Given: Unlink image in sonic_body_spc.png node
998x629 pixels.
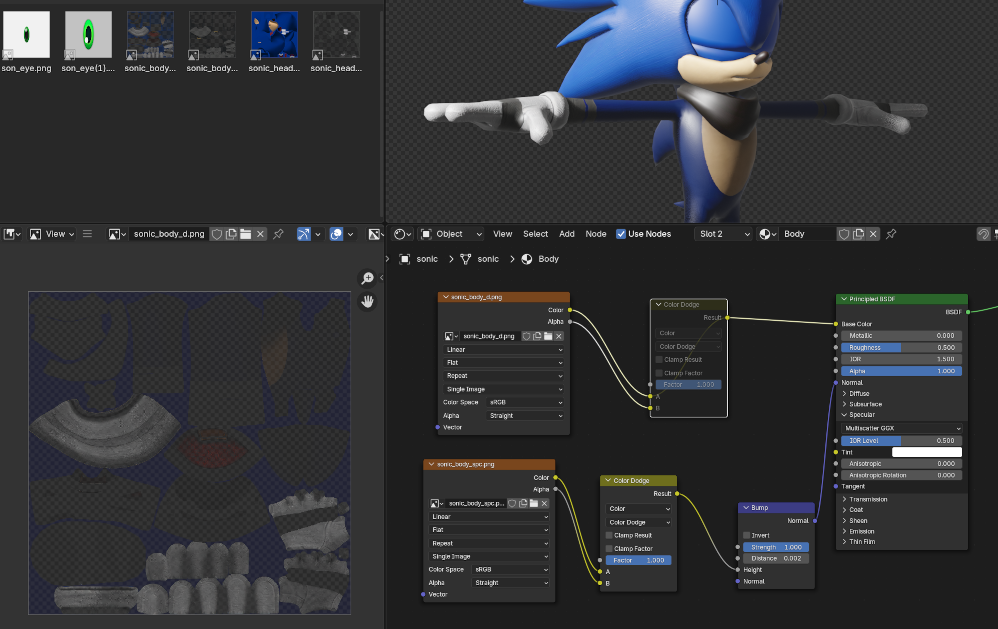Looking at the screenshot, I should (x=544, y=504).
